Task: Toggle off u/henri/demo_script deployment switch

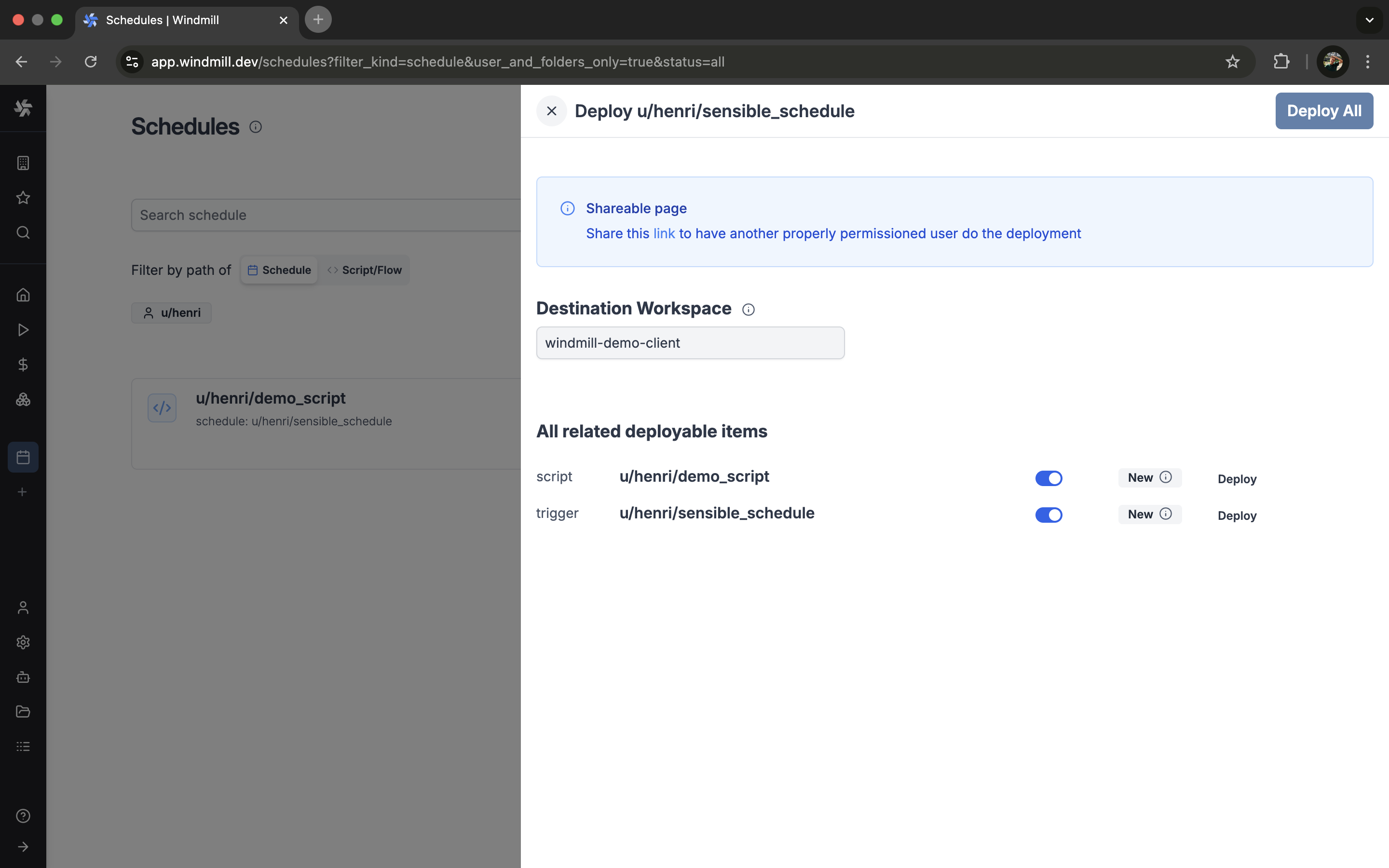Action: (x=1048, y=478)
